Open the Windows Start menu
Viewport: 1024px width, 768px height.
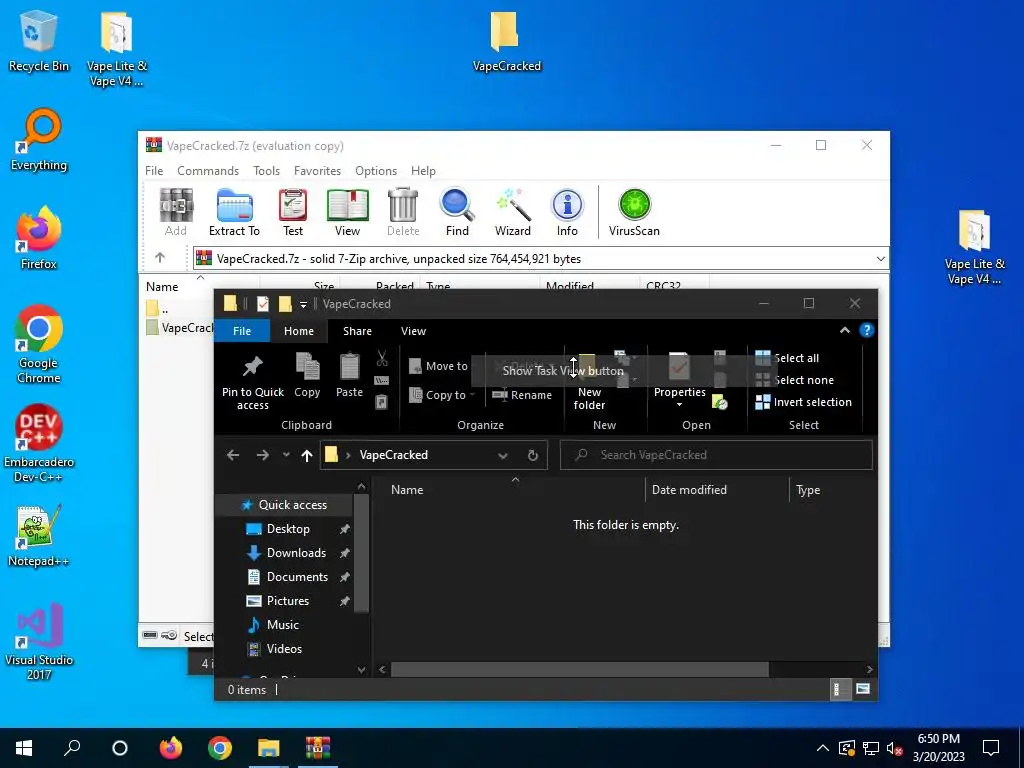(x=24, y=748)
